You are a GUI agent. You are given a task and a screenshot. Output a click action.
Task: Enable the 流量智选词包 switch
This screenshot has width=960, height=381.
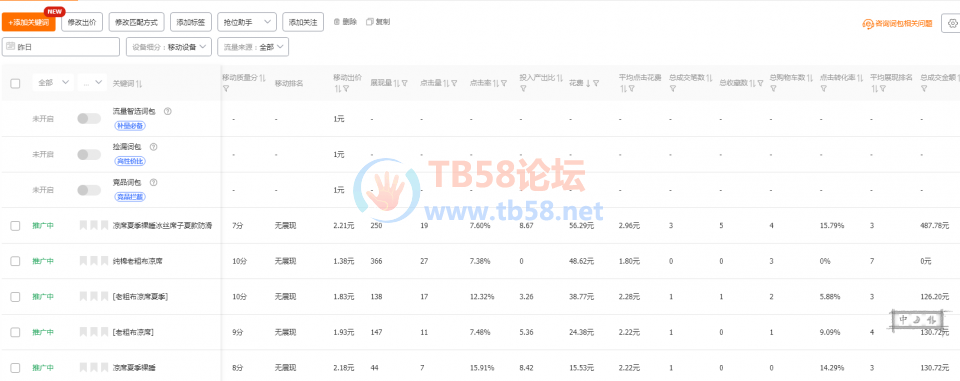click(x=89, y=119)
